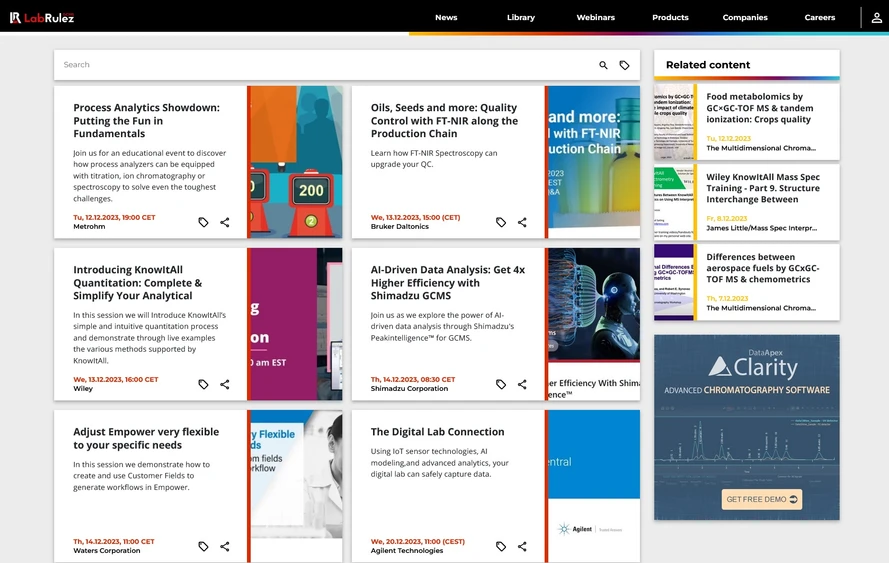Click tag icon on KnowItAll Quantitation card
Viewport: 889px width, 563px height.
click(x=203, y=384)
